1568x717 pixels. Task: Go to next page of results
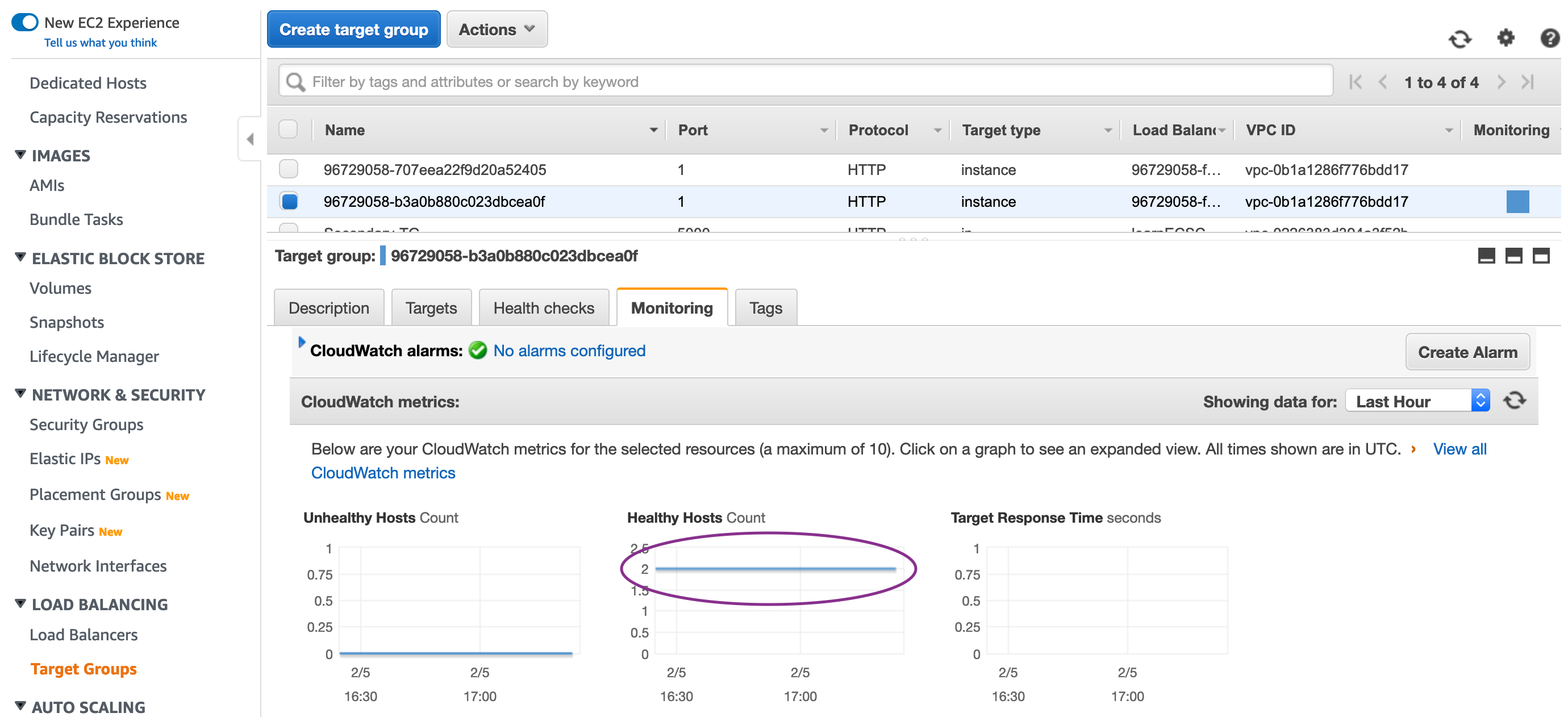point(1501,82)
